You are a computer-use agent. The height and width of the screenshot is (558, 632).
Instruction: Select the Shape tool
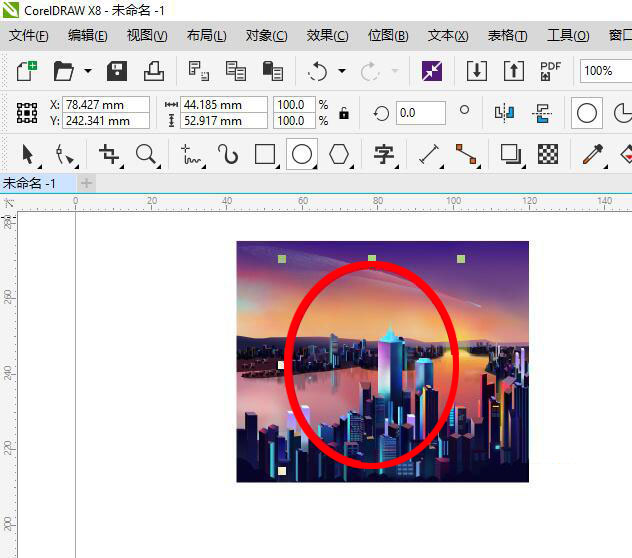(x=64, y=155)
